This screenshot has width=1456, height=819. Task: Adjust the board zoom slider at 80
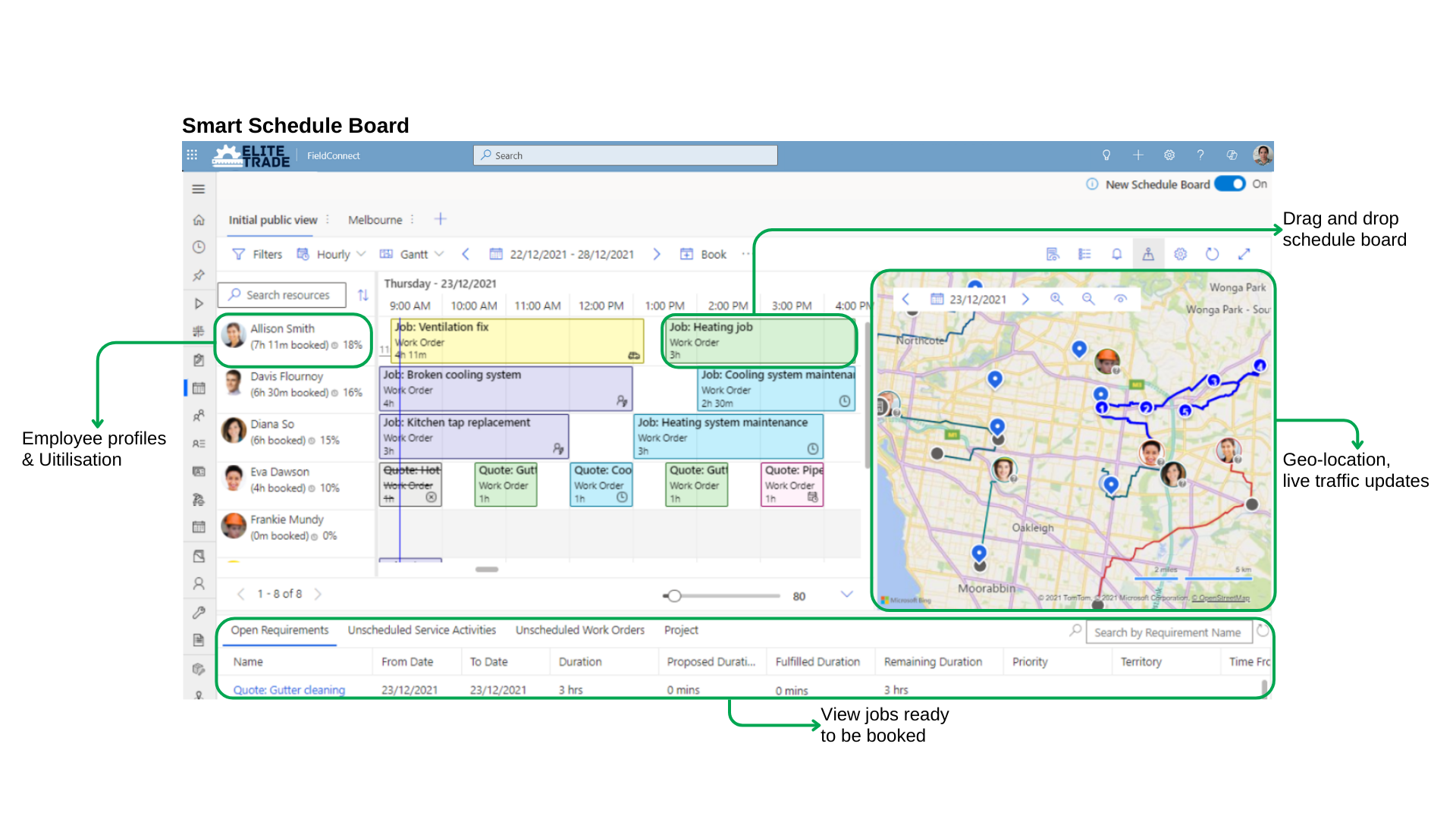[674, 596]
